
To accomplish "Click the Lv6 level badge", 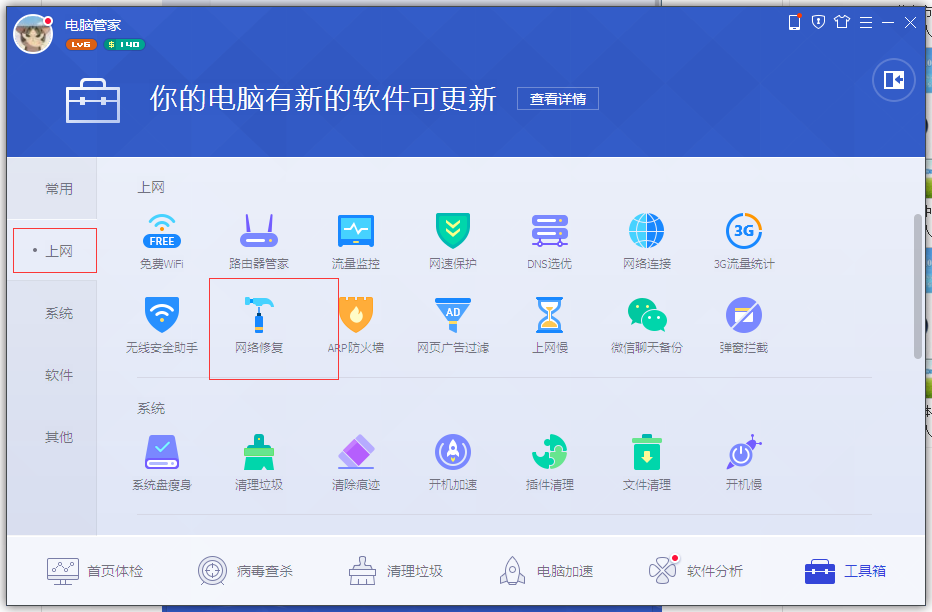I will click(81, 45).
